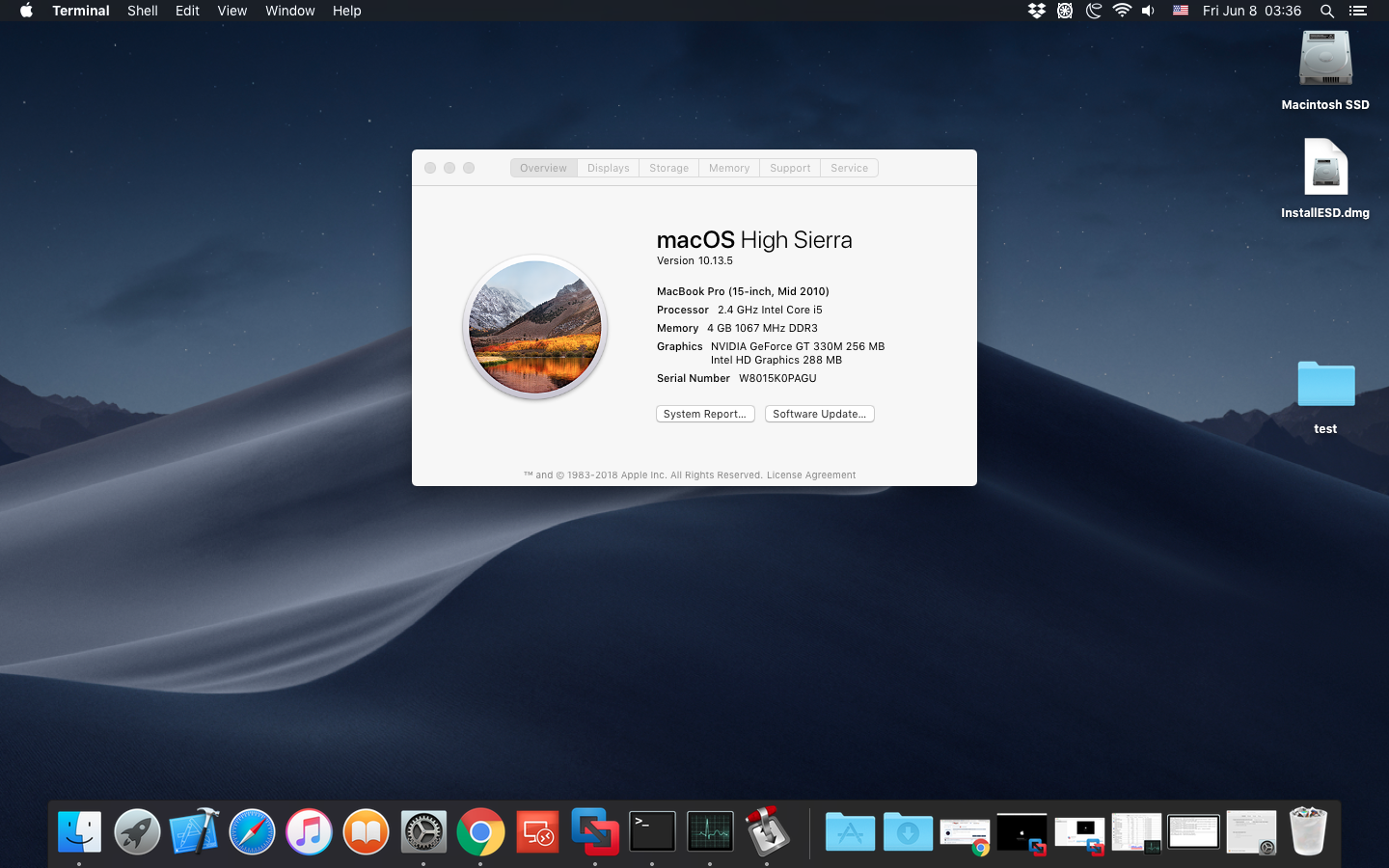This screenshot has height=868, width=1389.
Task: Open iTunes from the Dock
Action: pyautogui.click(x=309, y=831)
